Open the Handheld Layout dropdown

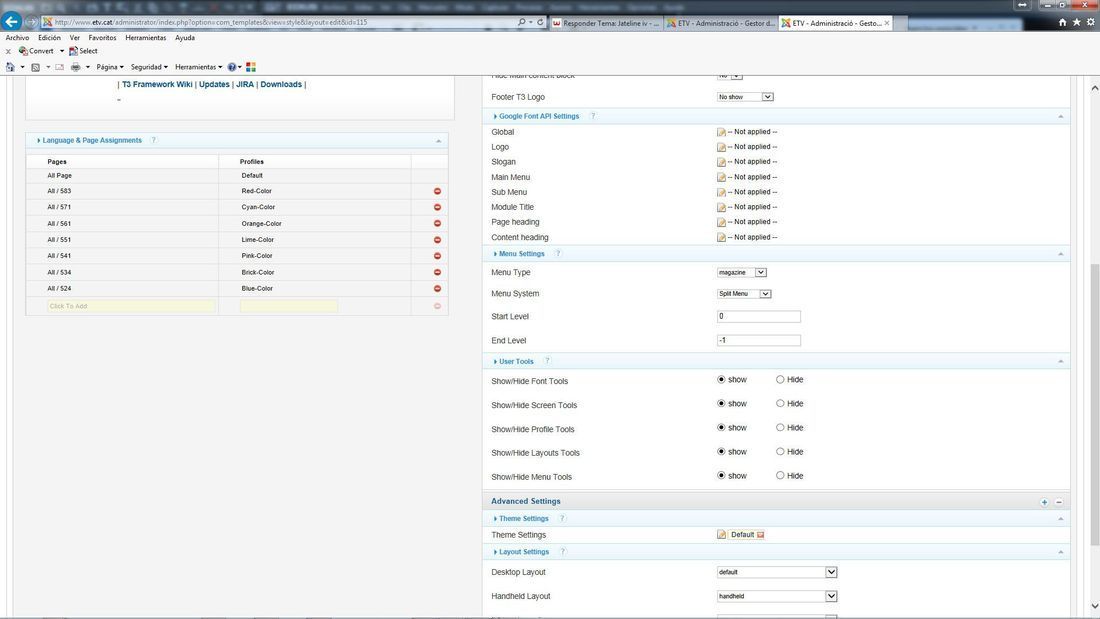[x=777, y=596]
